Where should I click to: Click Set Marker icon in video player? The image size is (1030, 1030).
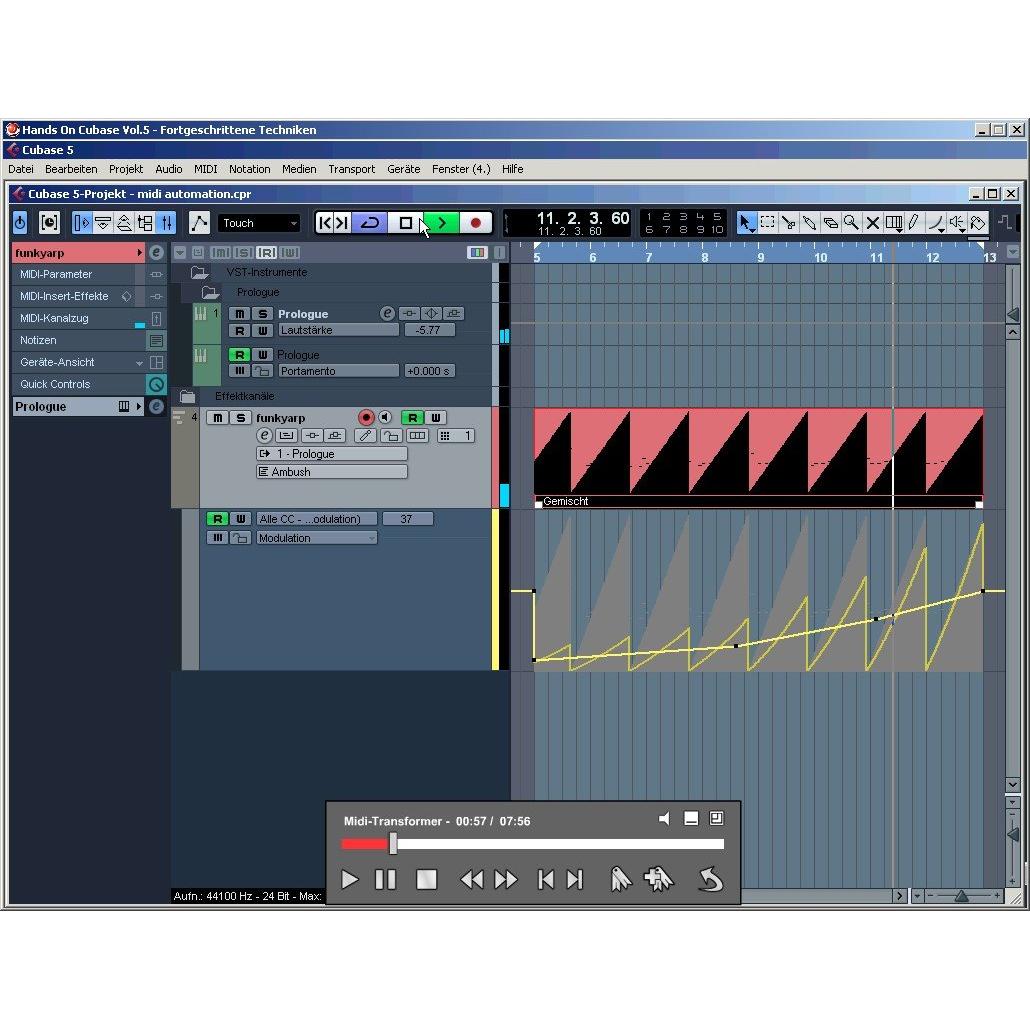click(621, 879)
